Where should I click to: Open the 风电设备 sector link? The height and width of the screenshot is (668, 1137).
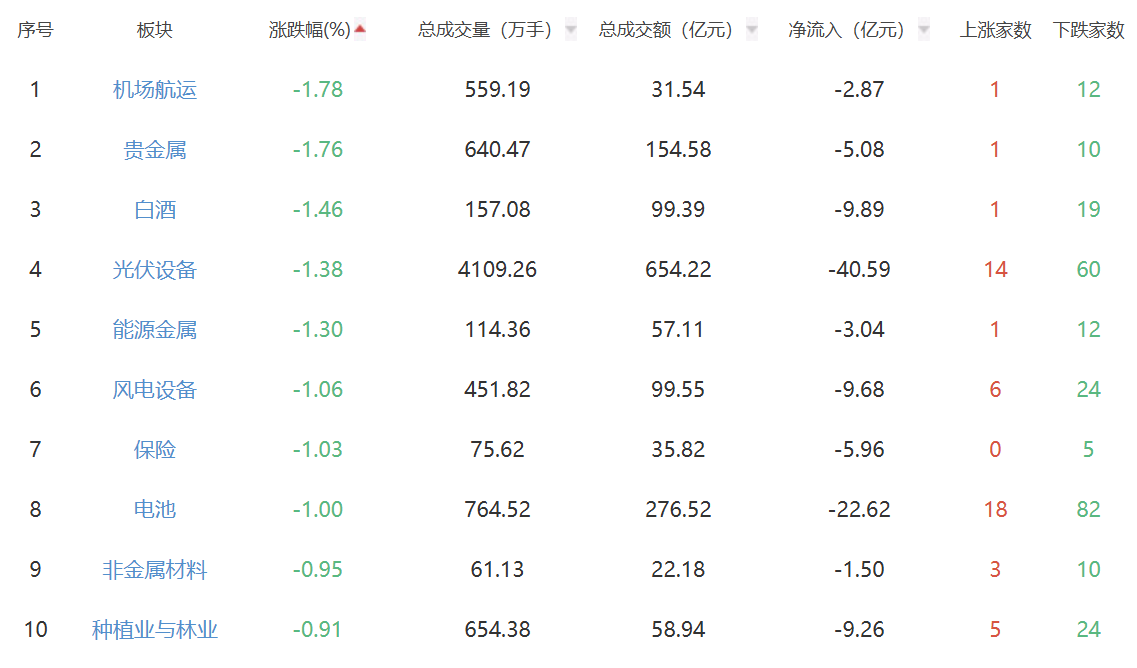[155, 390]
